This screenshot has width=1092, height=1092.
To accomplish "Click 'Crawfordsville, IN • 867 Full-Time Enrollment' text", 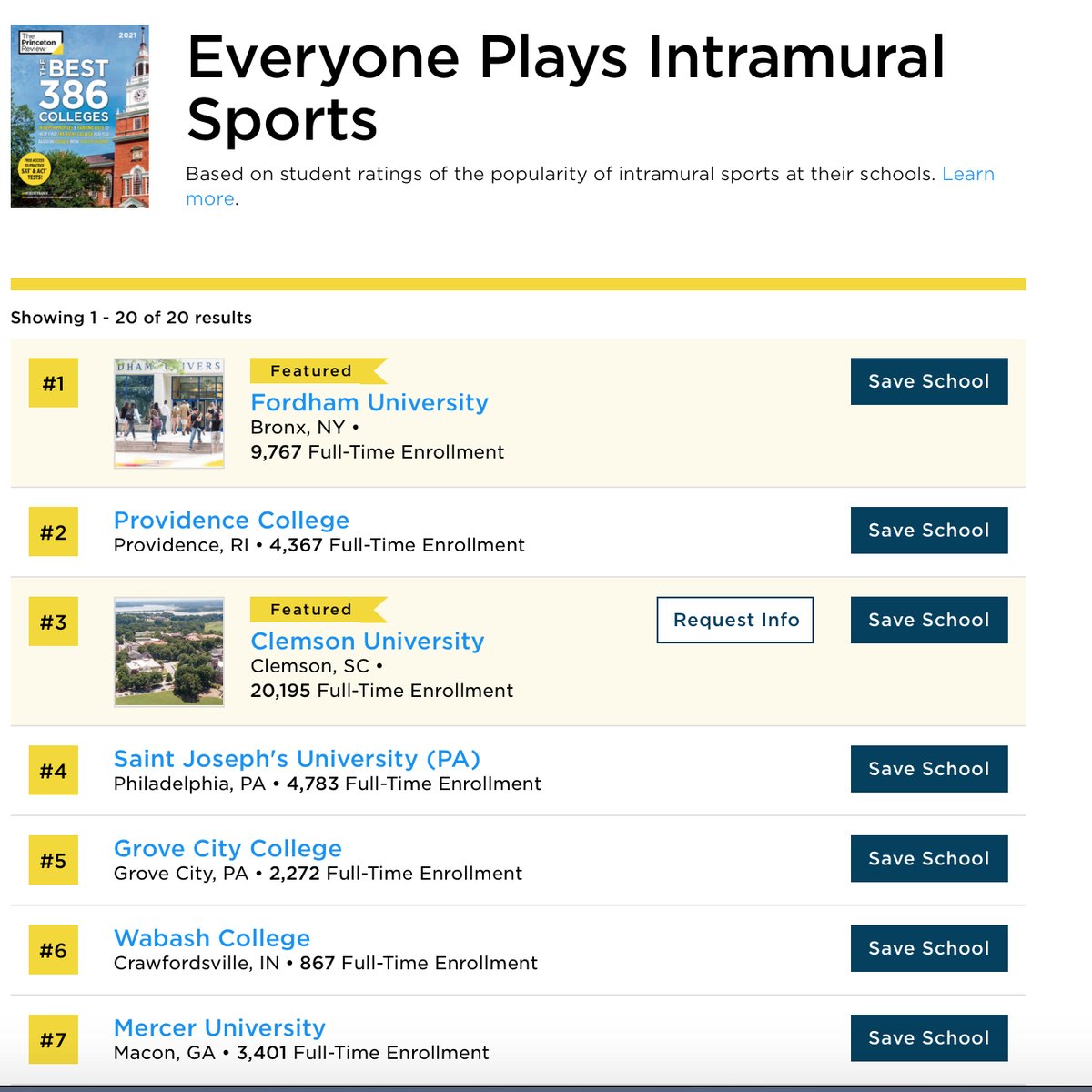I will pyautogui.click(x=326, y=963).
